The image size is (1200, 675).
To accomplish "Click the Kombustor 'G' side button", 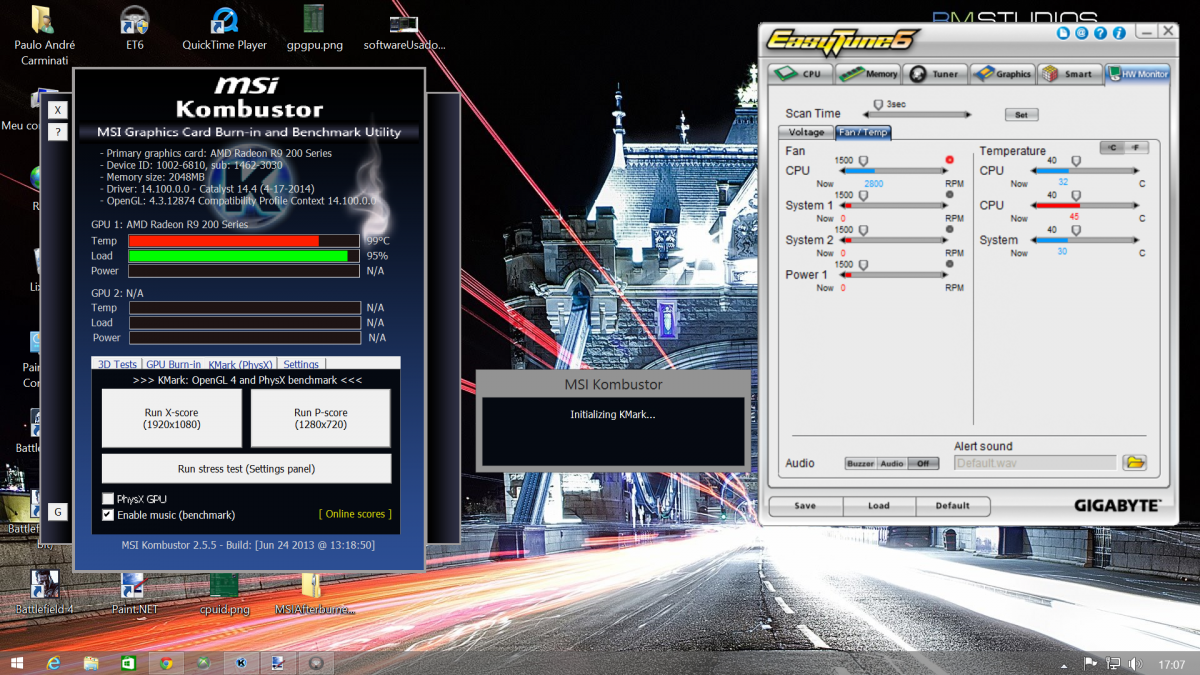I will coord(58,512).
